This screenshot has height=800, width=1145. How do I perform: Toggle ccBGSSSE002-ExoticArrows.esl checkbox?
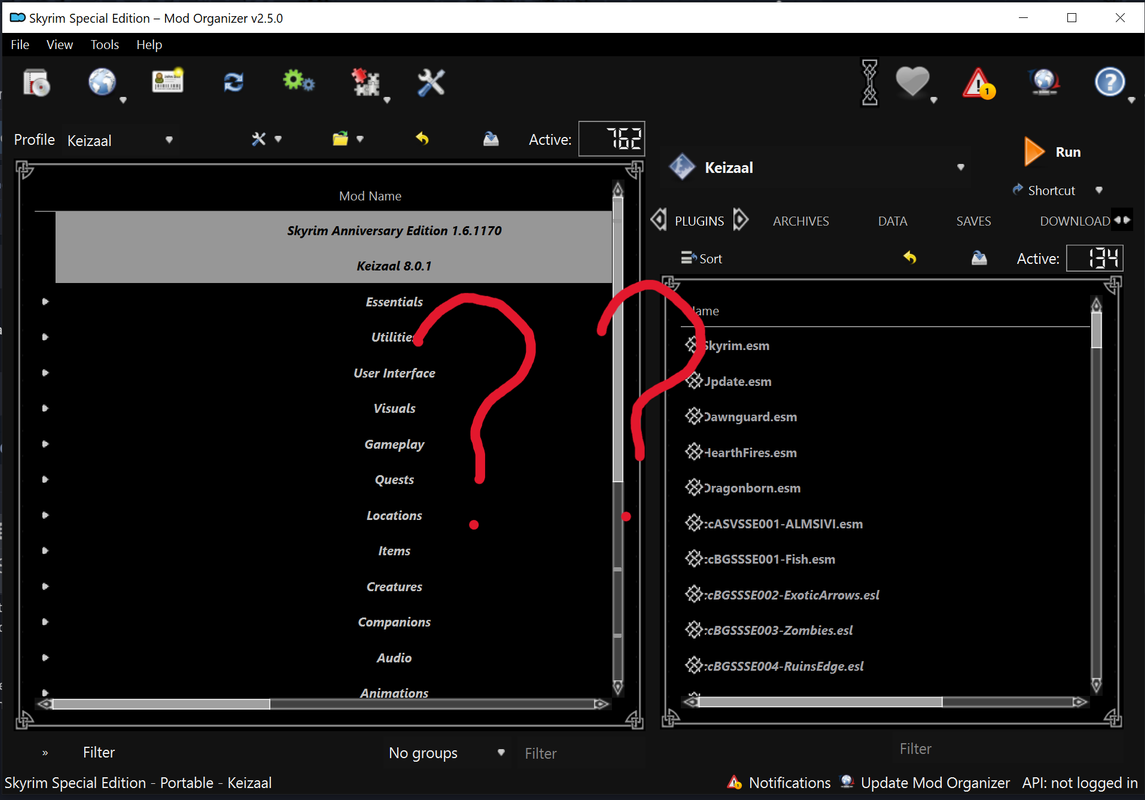point(694,595)
